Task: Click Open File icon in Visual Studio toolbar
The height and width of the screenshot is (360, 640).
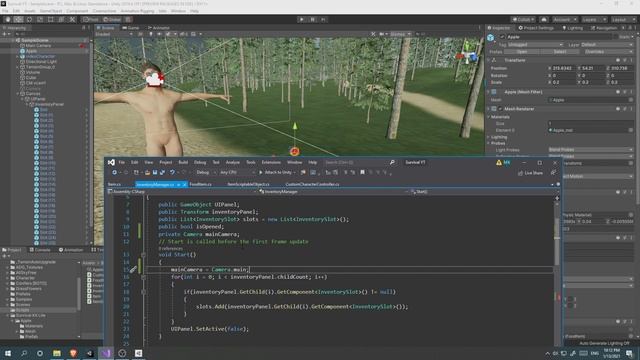Action: (147, 173)
